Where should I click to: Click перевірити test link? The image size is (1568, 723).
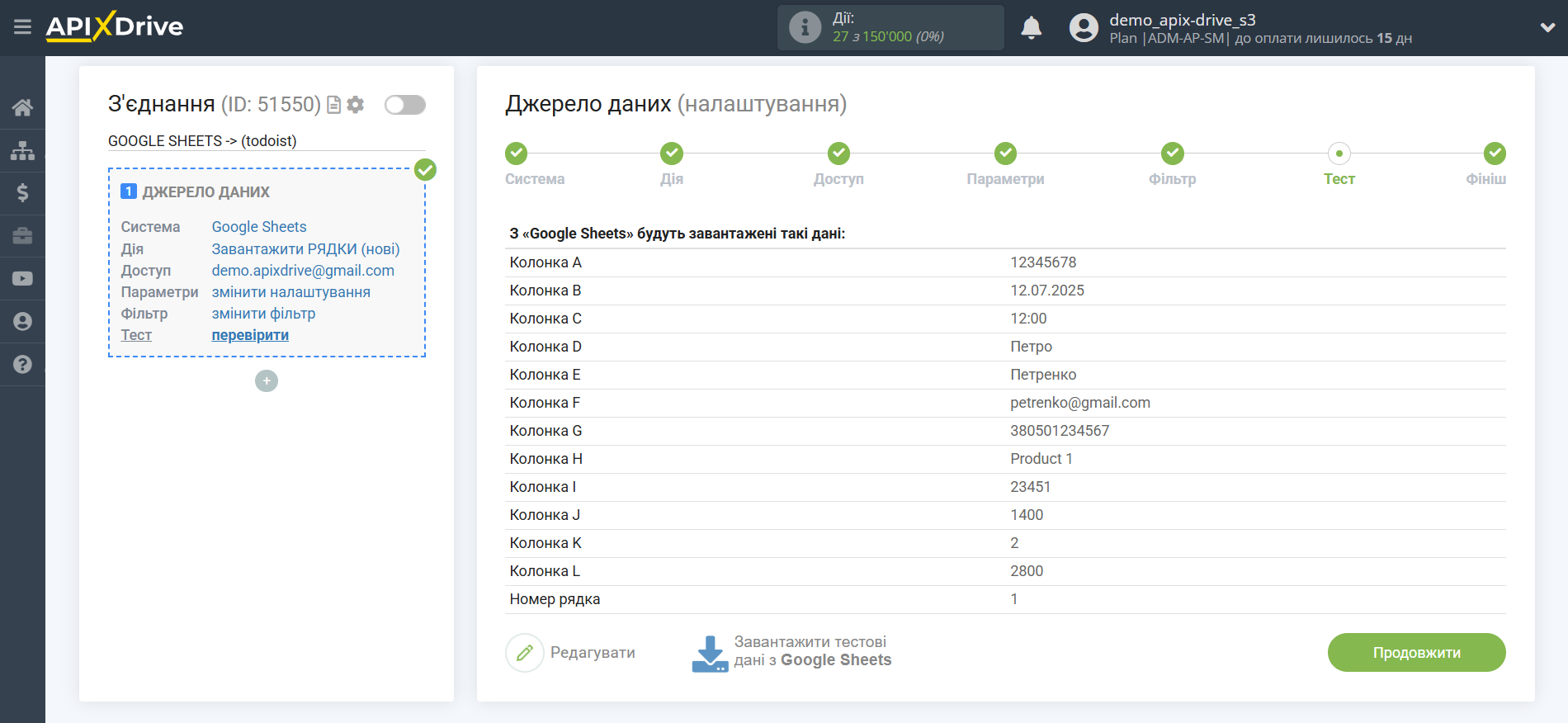point(250,335)
